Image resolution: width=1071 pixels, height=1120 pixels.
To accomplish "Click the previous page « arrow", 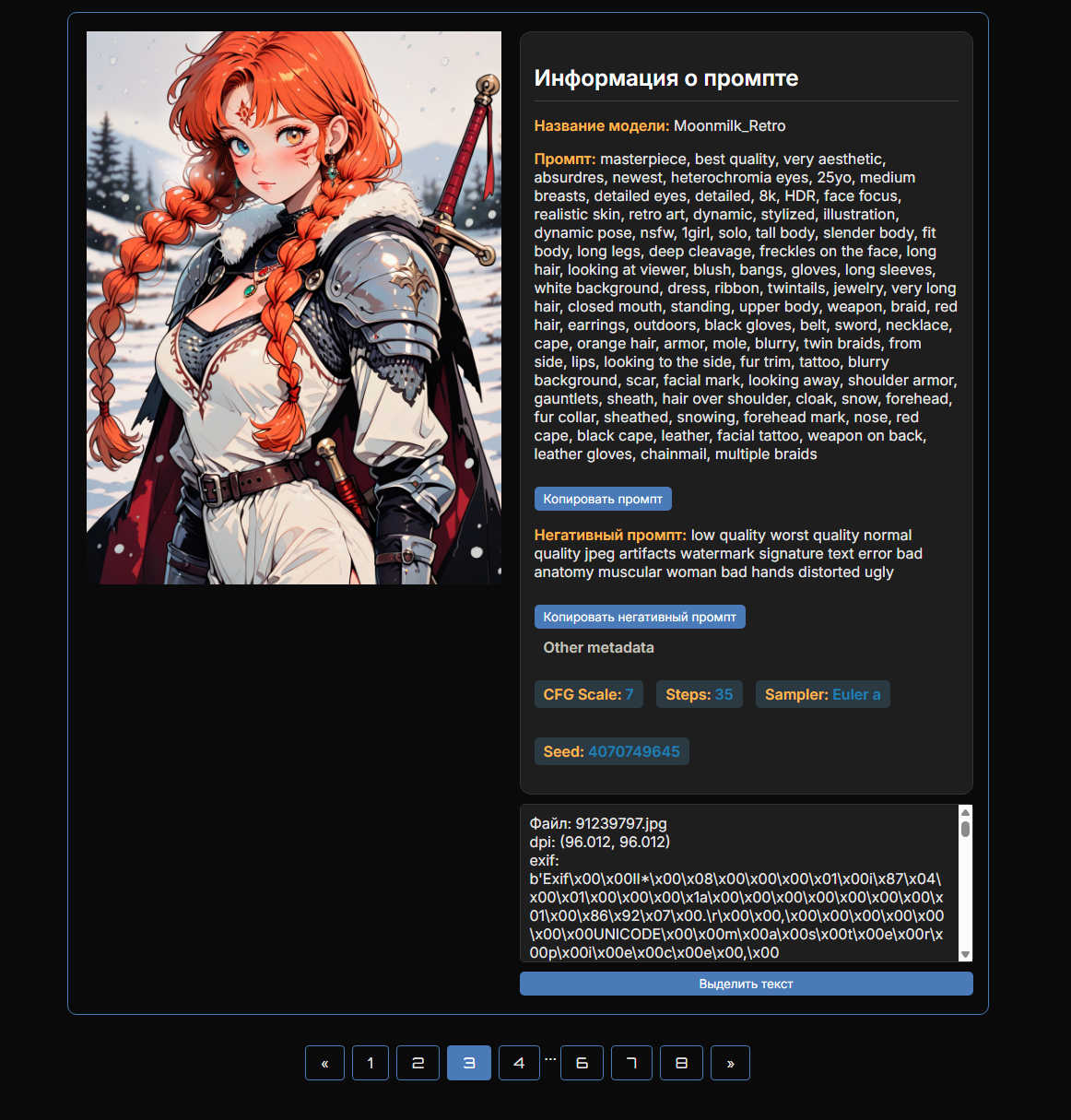I will click(x=324, y=1063).
